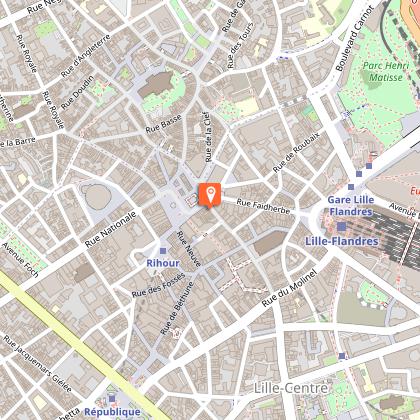Screen dimensions: 420x420
Task: Click the Lille-Centre district label
Action: tap(291, 388)
